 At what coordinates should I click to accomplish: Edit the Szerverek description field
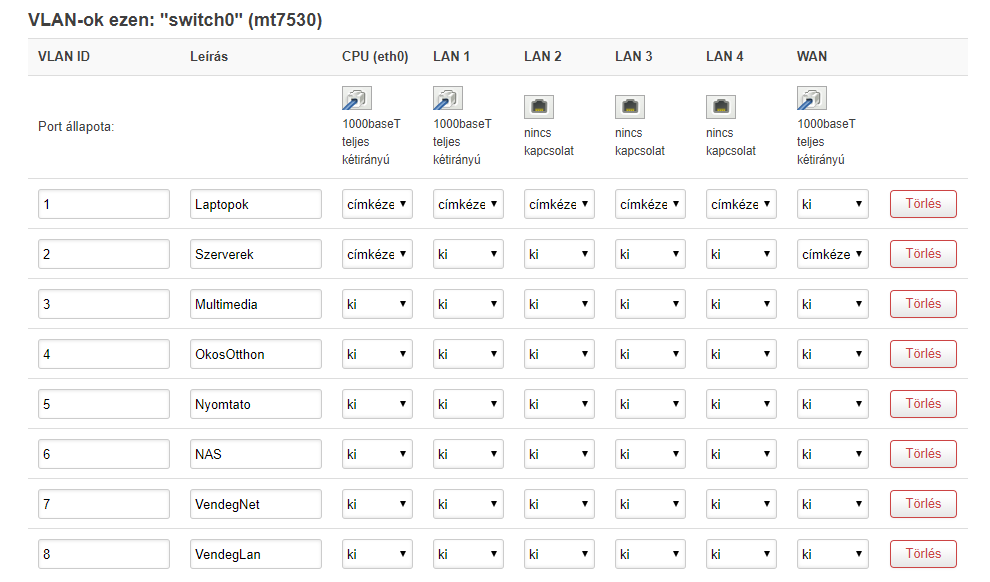(256, 254)
